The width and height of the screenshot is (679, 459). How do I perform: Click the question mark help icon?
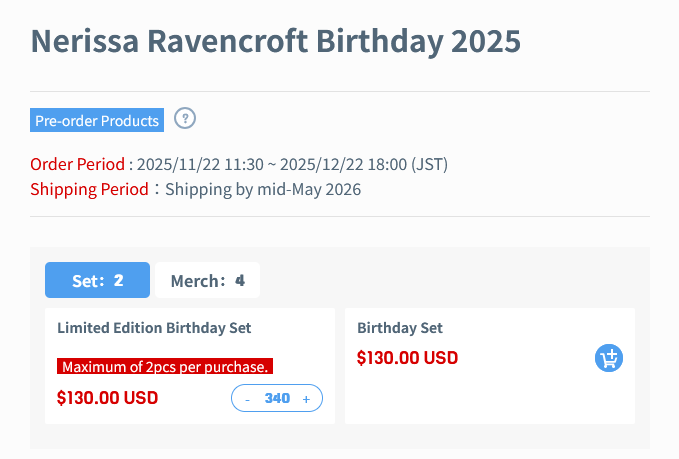tap(185, 118)
